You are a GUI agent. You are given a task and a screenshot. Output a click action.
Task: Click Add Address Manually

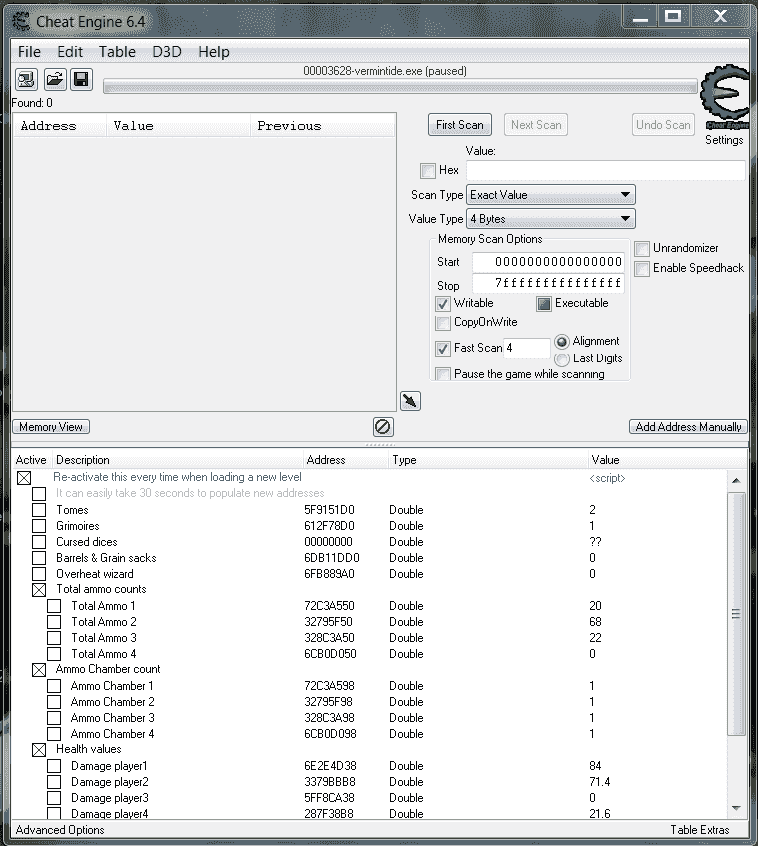pos(688,427)
